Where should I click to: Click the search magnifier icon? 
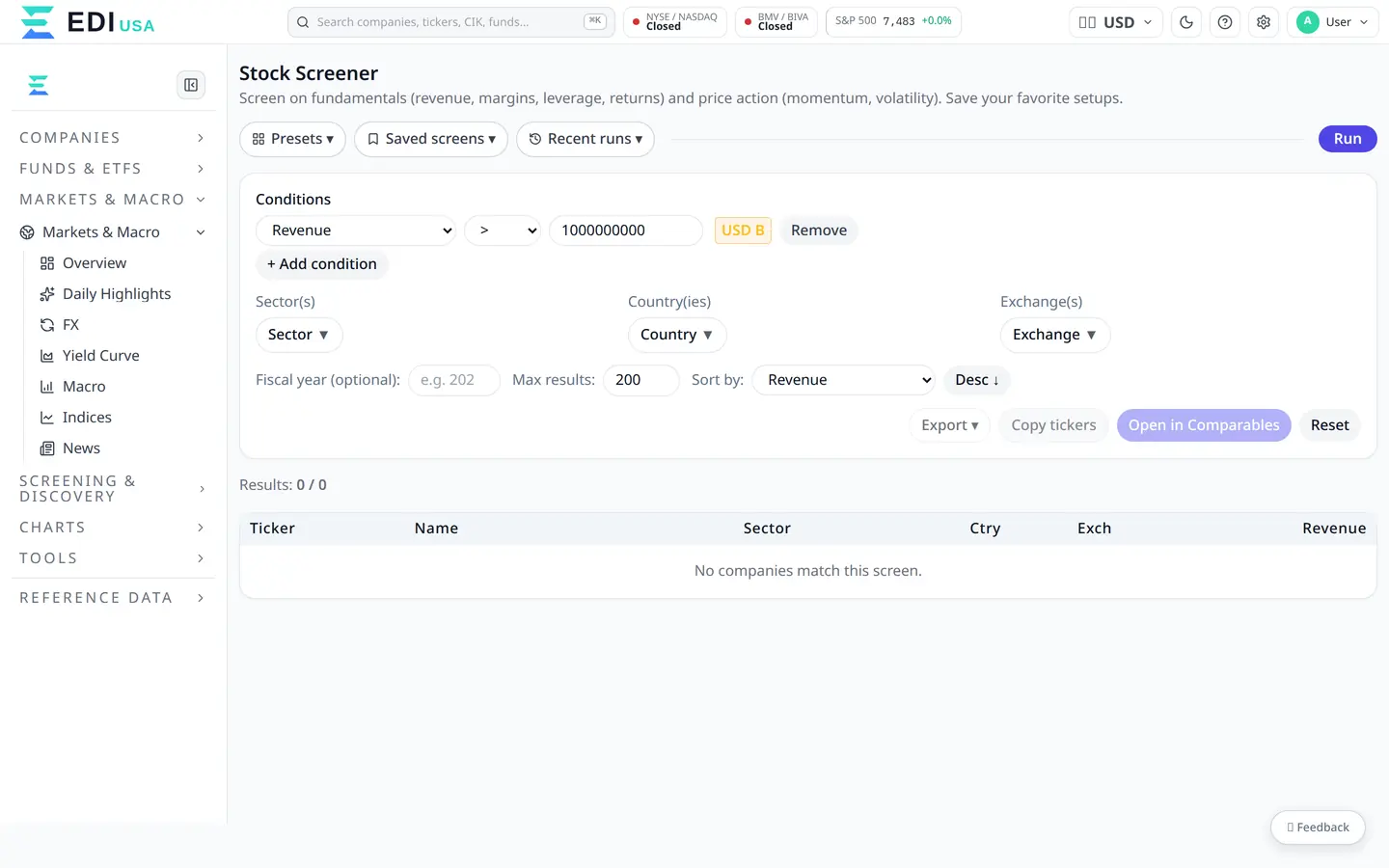(303, 22)
